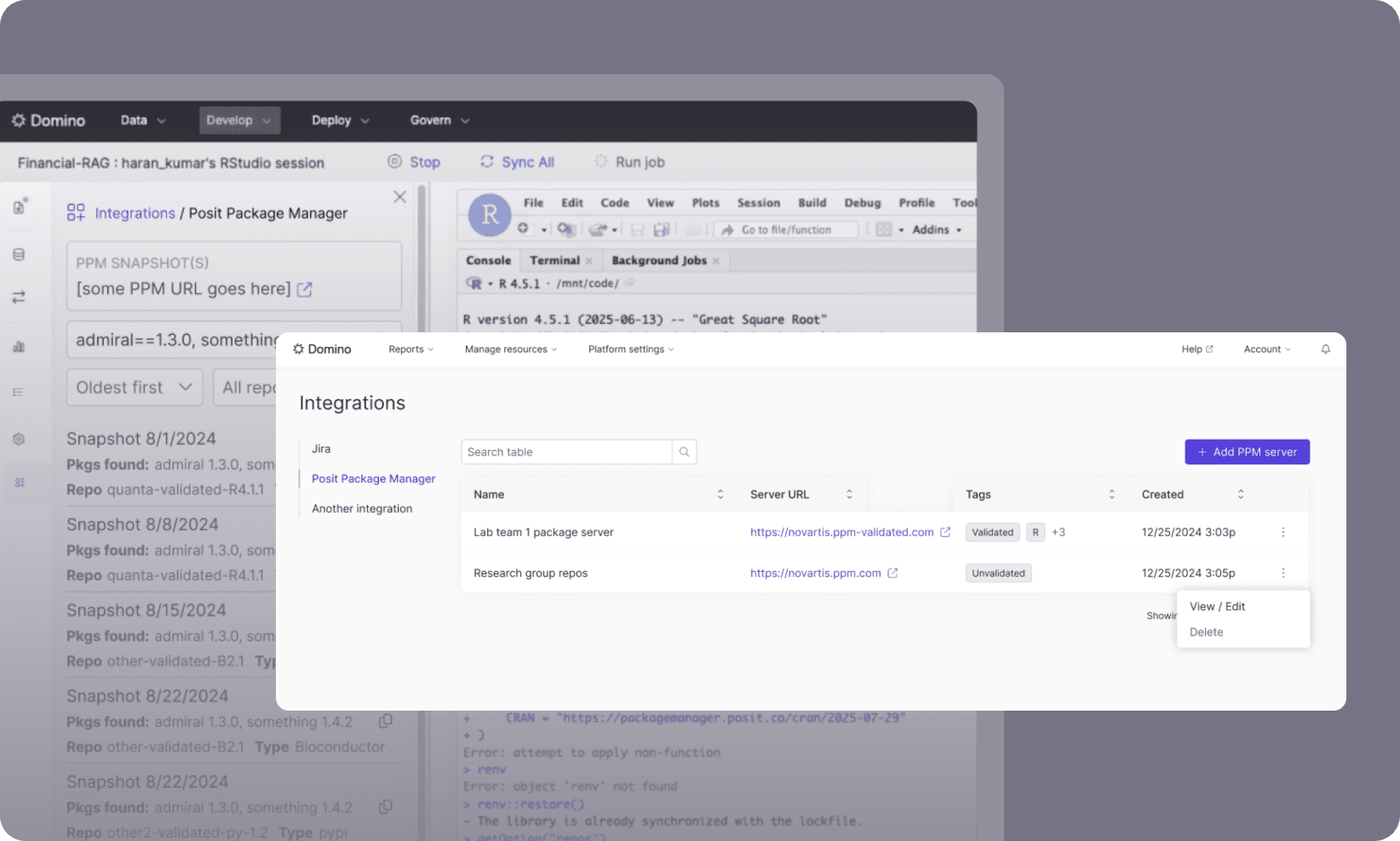Screen dimensions: 1400x841
Task: Choose View / Edit in row menu
Action: [x=1217, y=607]
